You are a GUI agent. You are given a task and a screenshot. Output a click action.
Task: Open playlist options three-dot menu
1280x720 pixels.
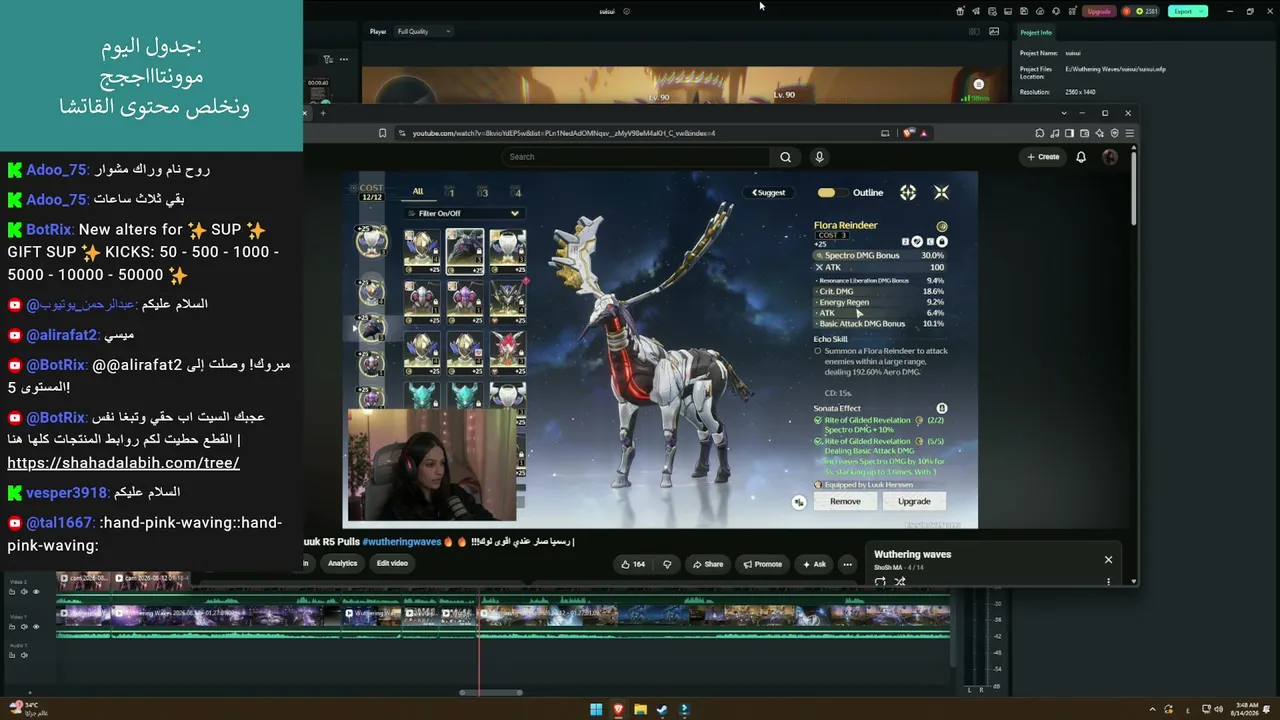point(1108,581)
